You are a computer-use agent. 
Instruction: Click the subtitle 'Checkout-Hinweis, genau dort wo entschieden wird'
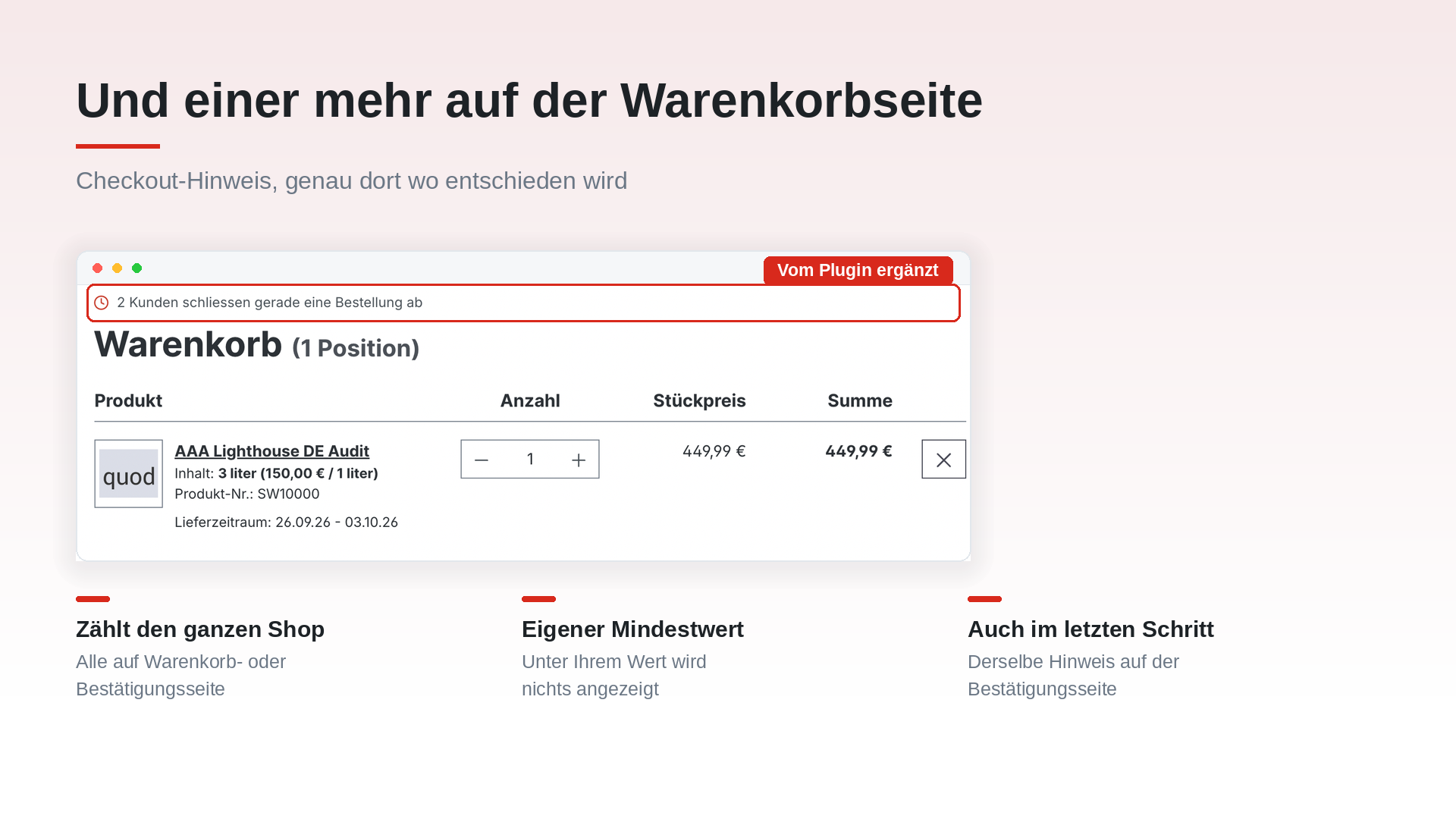coord(351,181)
